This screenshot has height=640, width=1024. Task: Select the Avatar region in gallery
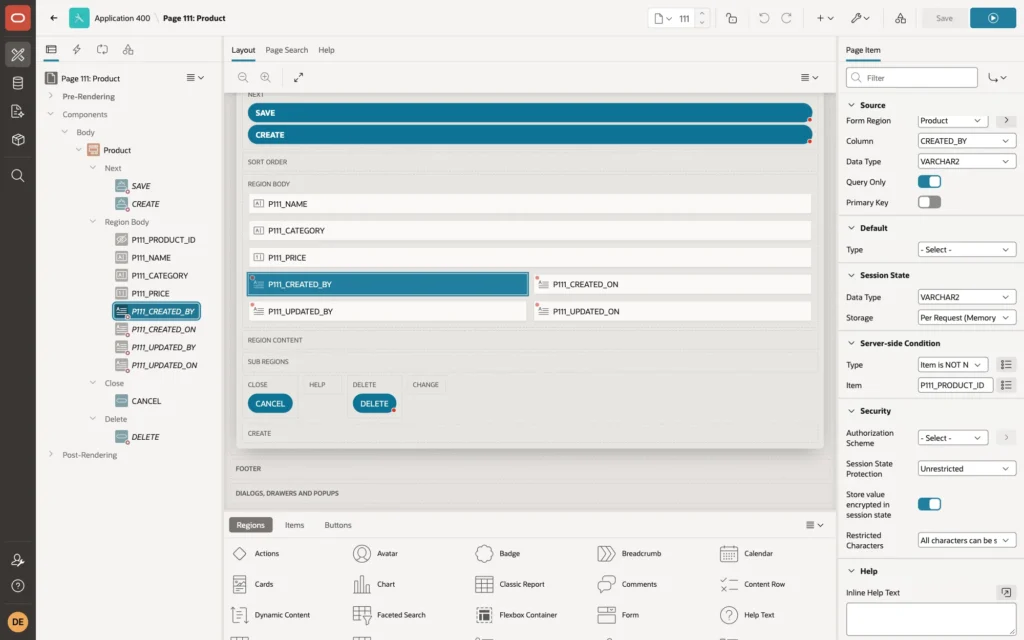[375, 553]
